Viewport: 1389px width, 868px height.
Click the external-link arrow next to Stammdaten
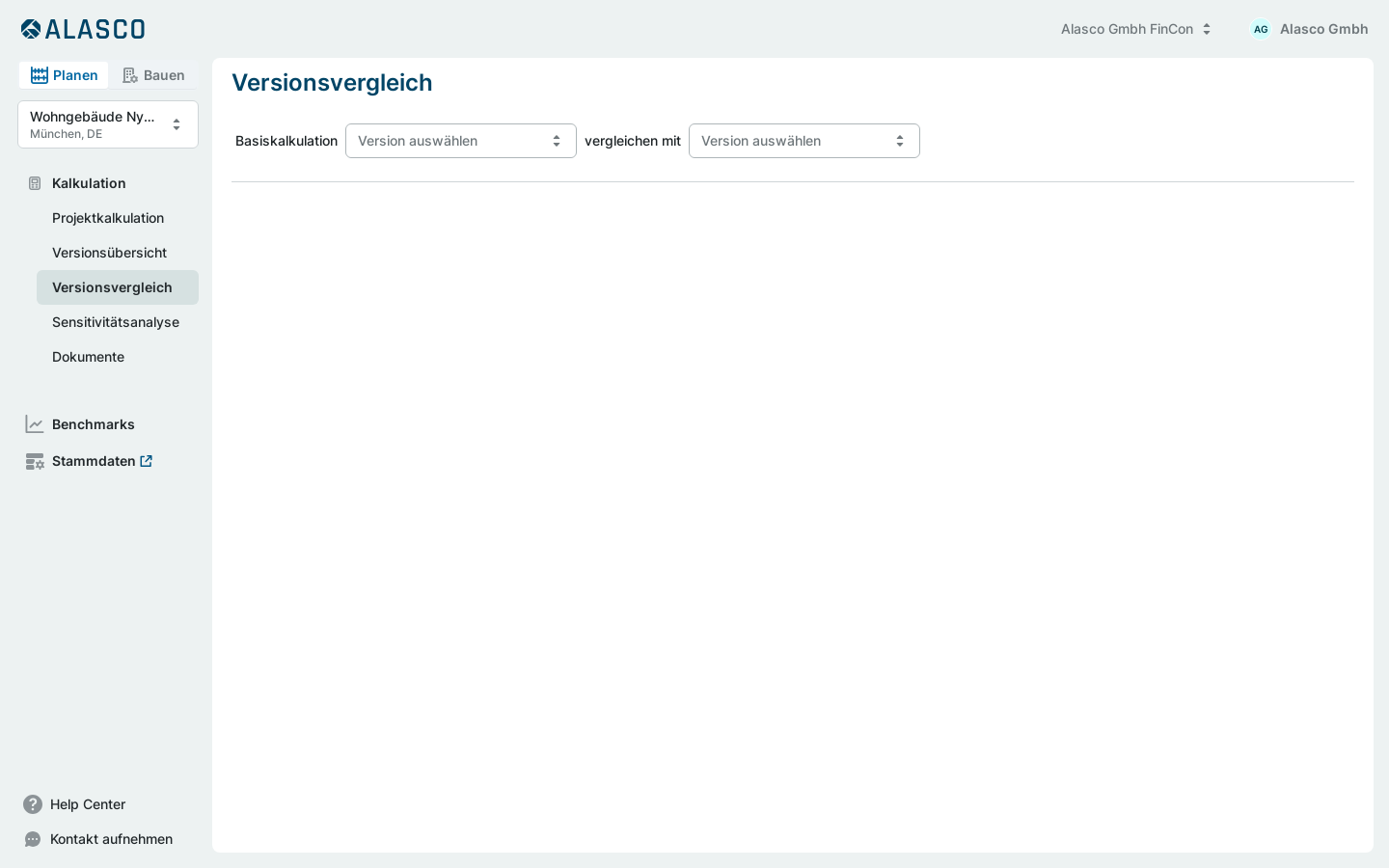click(146, 461)
